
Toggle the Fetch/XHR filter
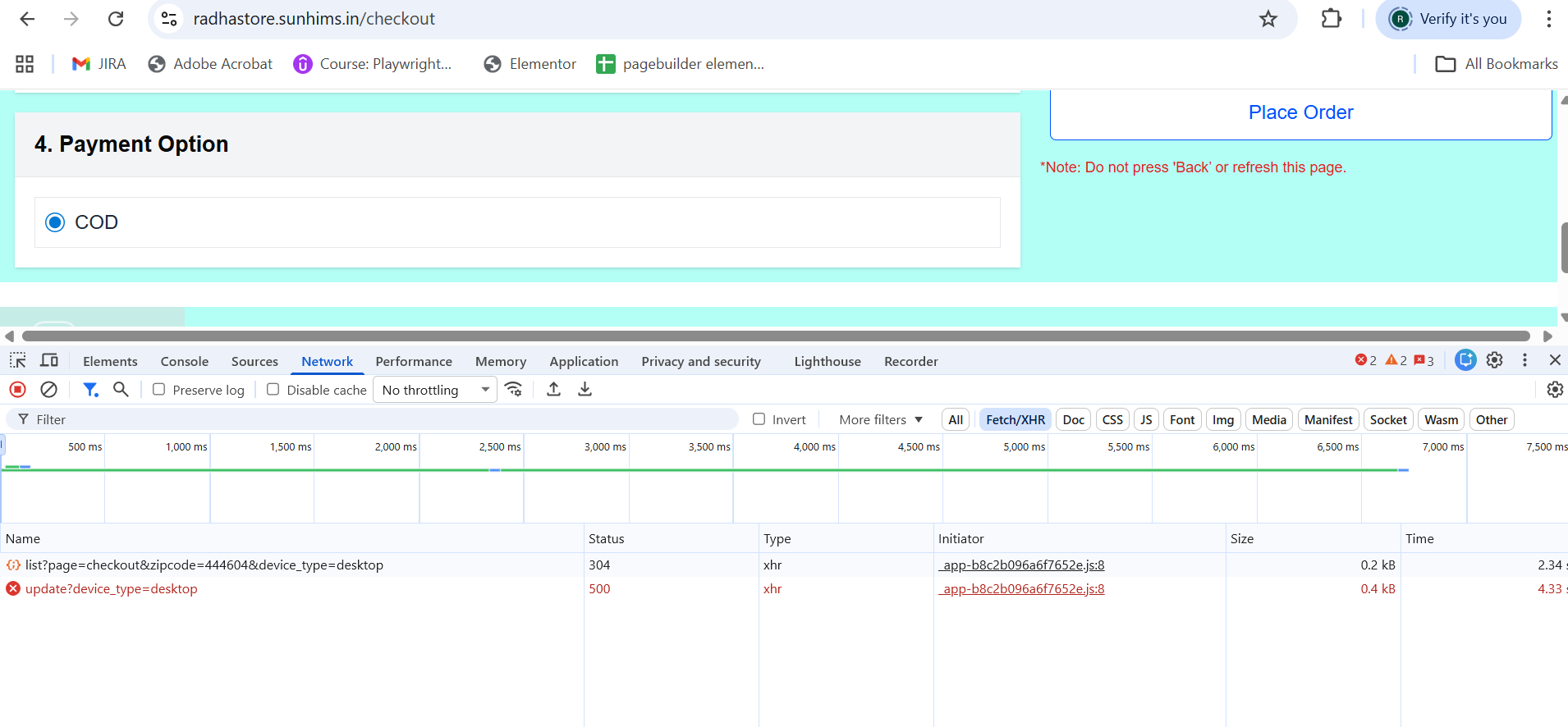pos(1016,419)
